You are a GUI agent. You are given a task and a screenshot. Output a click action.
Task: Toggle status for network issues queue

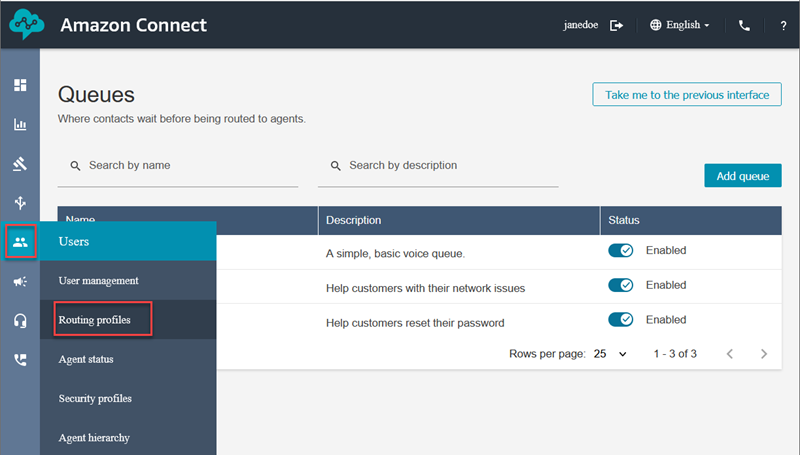621,286
